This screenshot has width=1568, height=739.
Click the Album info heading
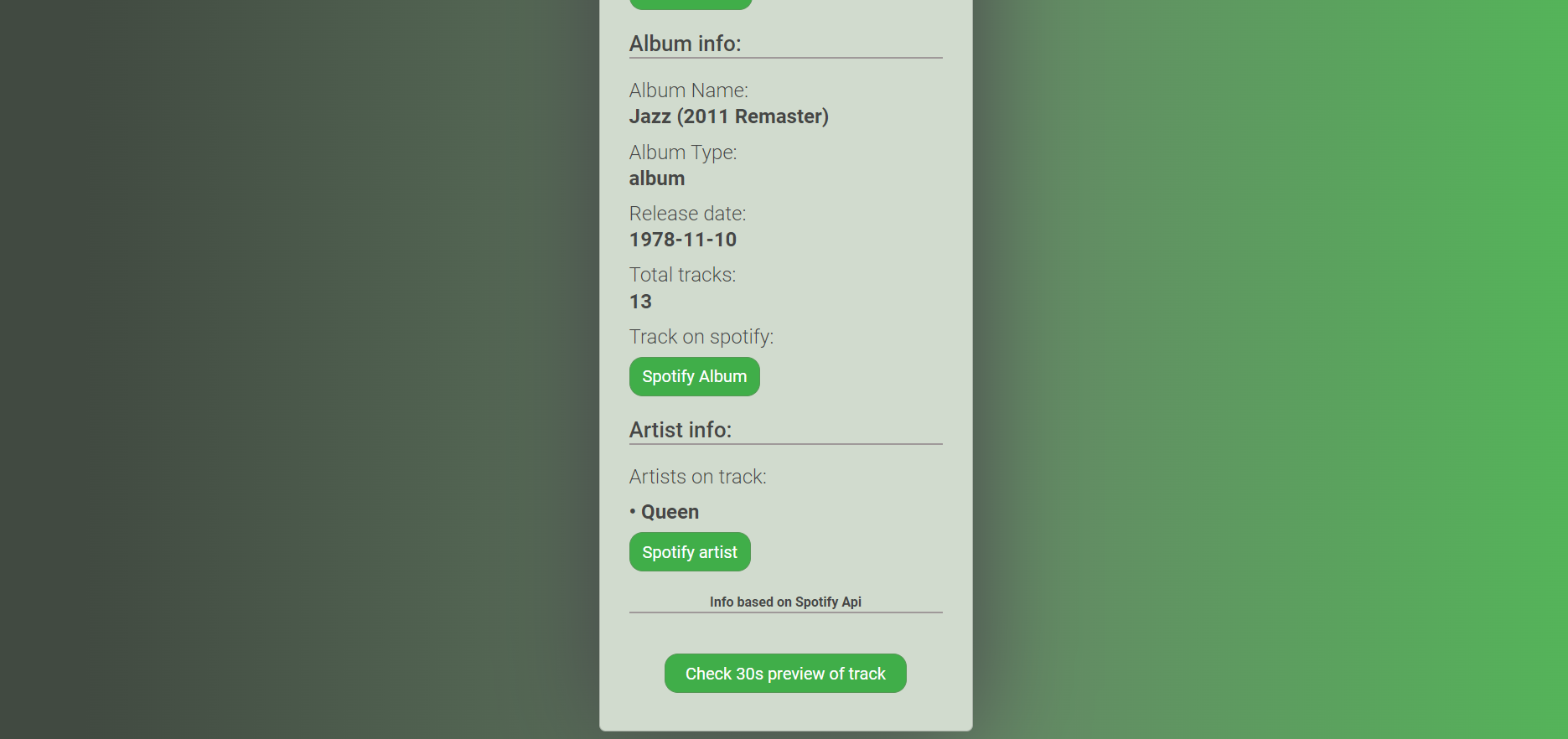click(685, 44)
